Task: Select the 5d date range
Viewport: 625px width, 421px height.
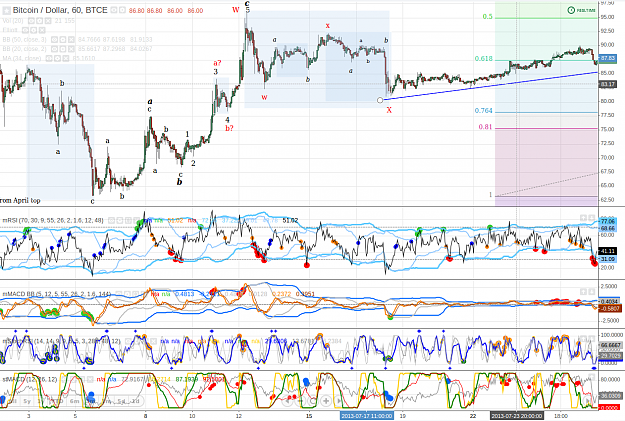Action: click(122, 401)
